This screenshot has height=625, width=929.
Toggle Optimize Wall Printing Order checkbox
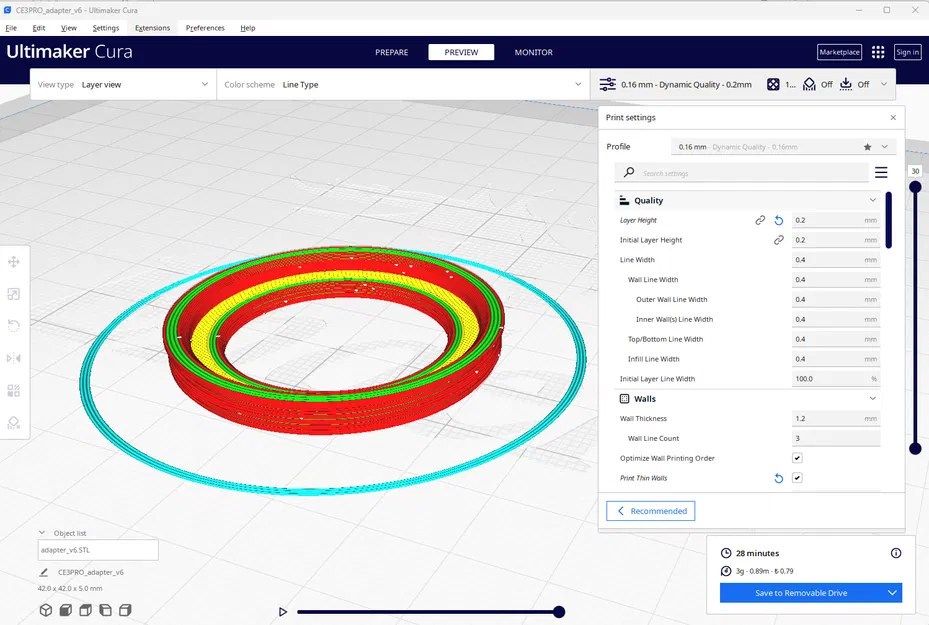point(797,458)
